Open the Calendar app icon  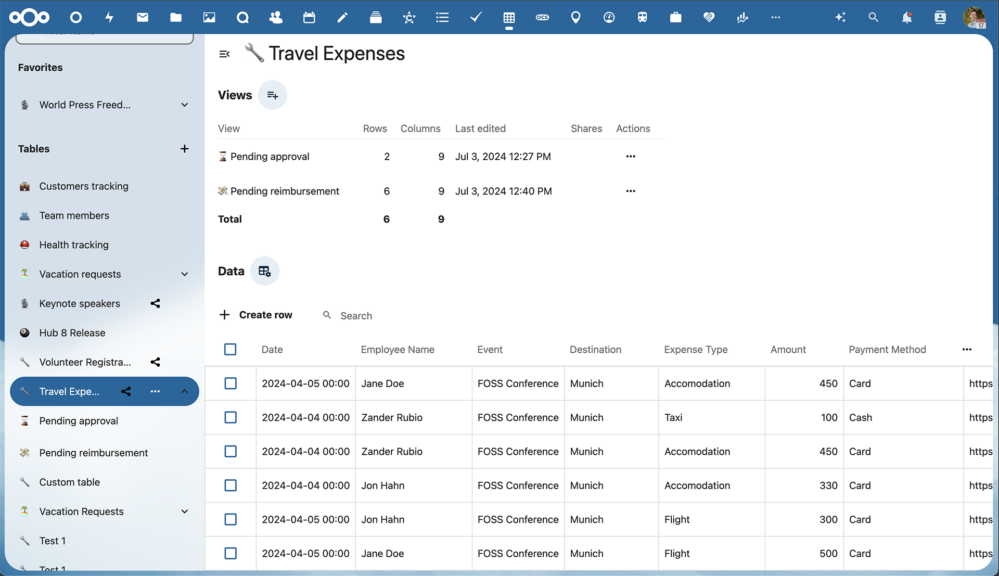pyautogui.click(x=309, y=17)
